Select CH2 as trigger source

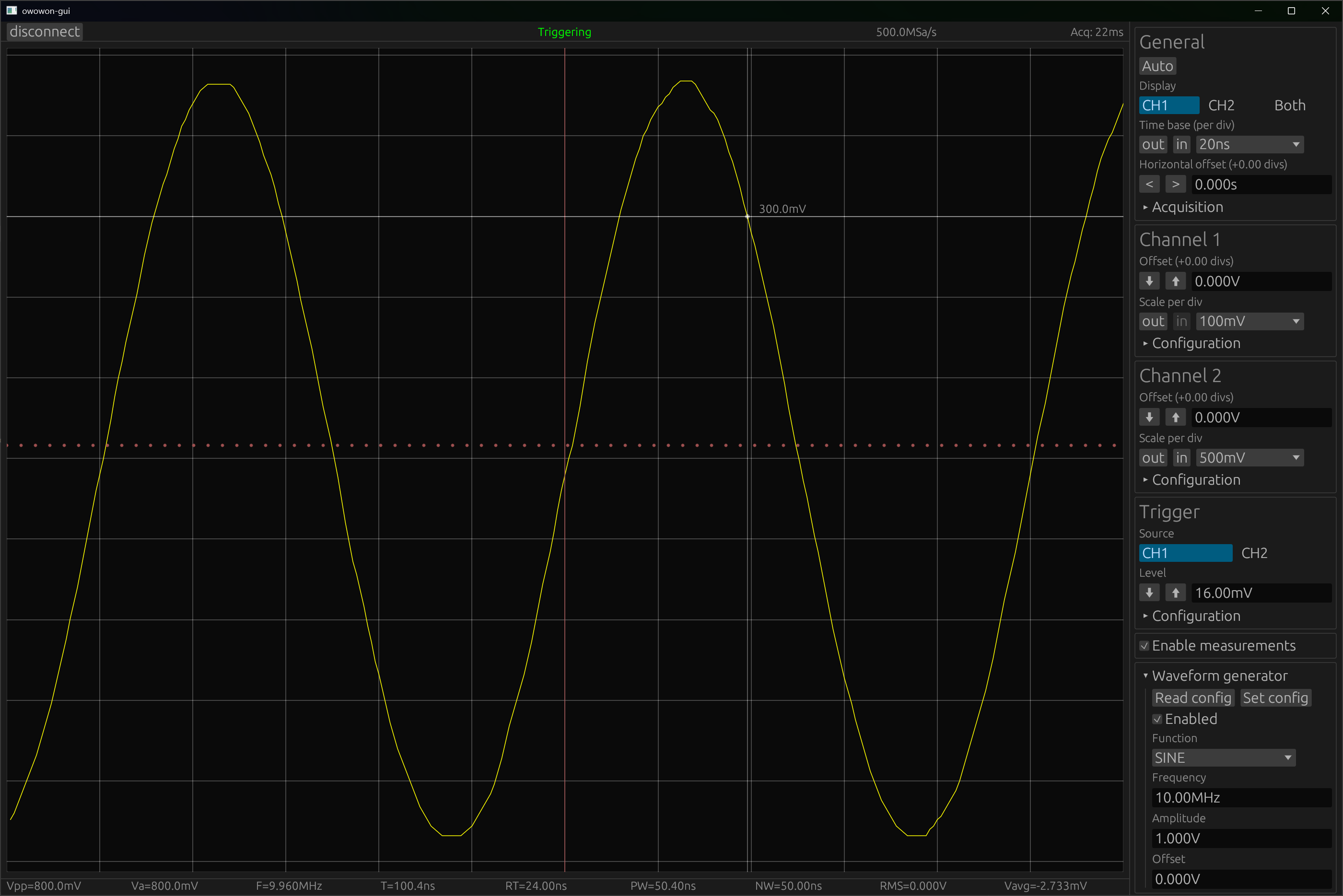click(x=1254, y=553)
